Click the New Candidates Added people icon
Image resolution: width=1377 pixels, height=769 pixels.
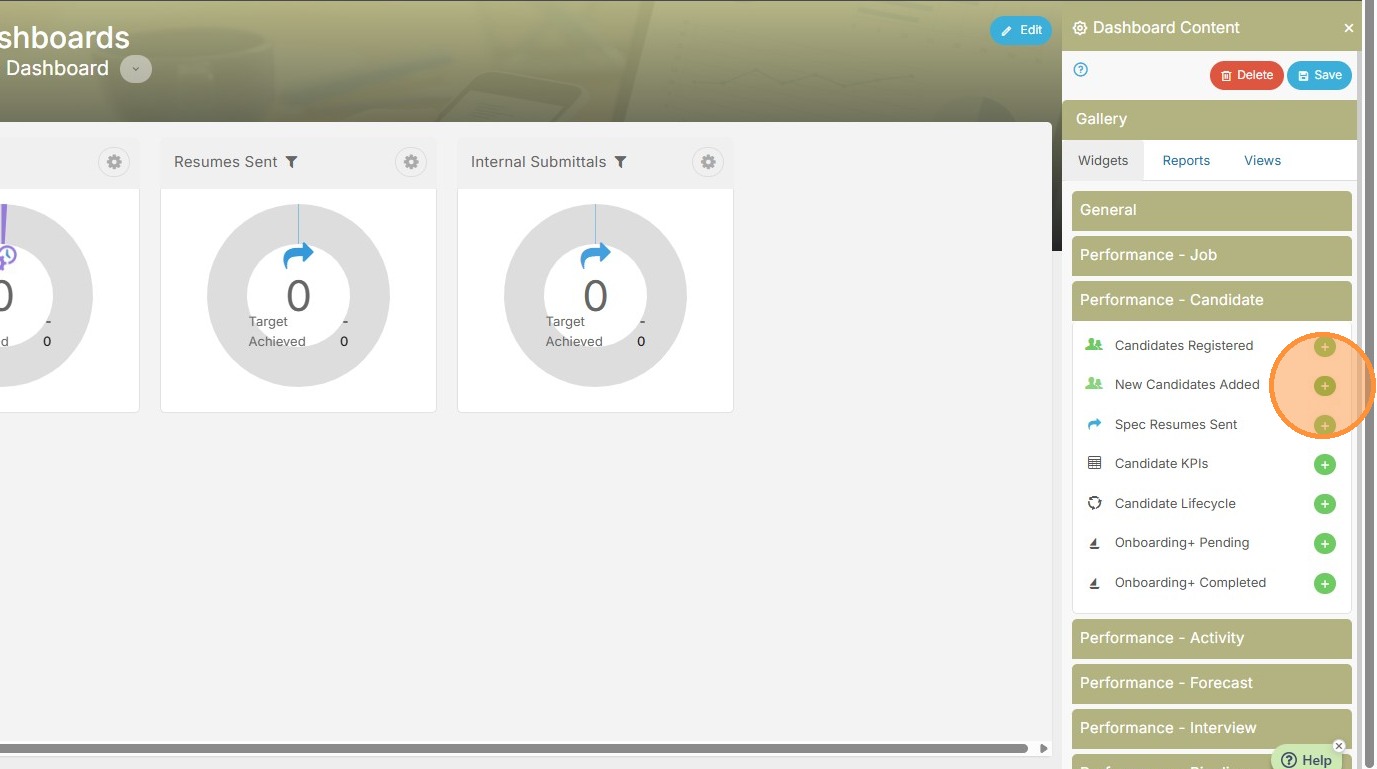1094,384
